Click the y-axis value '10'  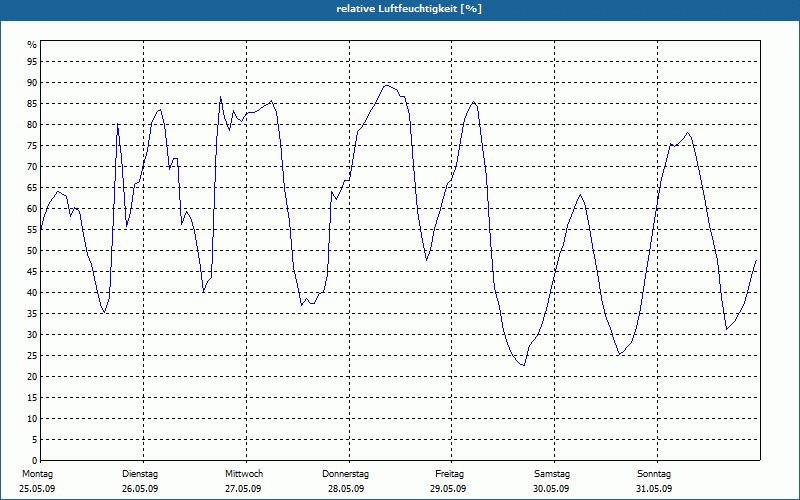[32, 419]
